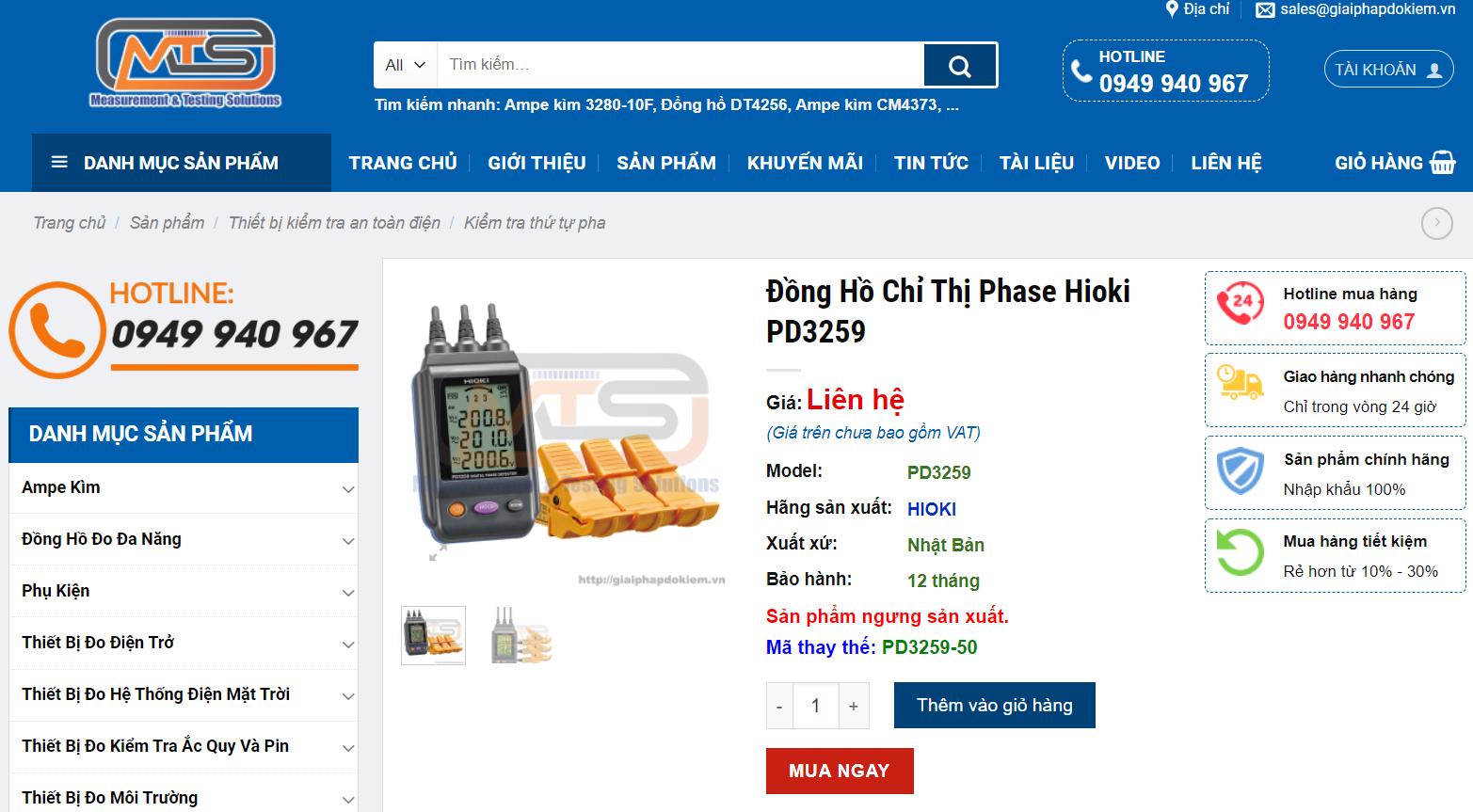Click the MTS logo in the header
Image resolution: width=1473 pixels, height=812 pixels.
pyautogui.click(x=185, y=63)
